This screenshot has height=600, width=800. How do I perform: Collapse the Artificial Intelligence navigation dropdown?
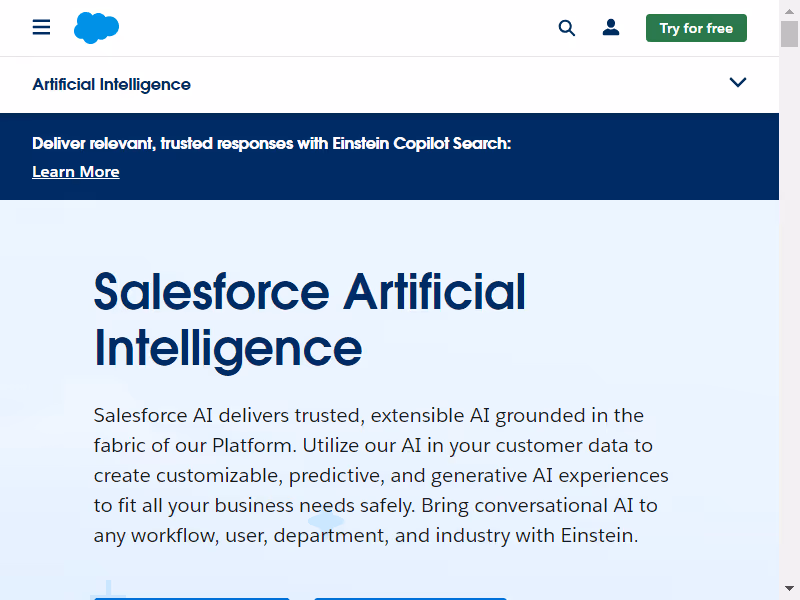tap(738, 83)
